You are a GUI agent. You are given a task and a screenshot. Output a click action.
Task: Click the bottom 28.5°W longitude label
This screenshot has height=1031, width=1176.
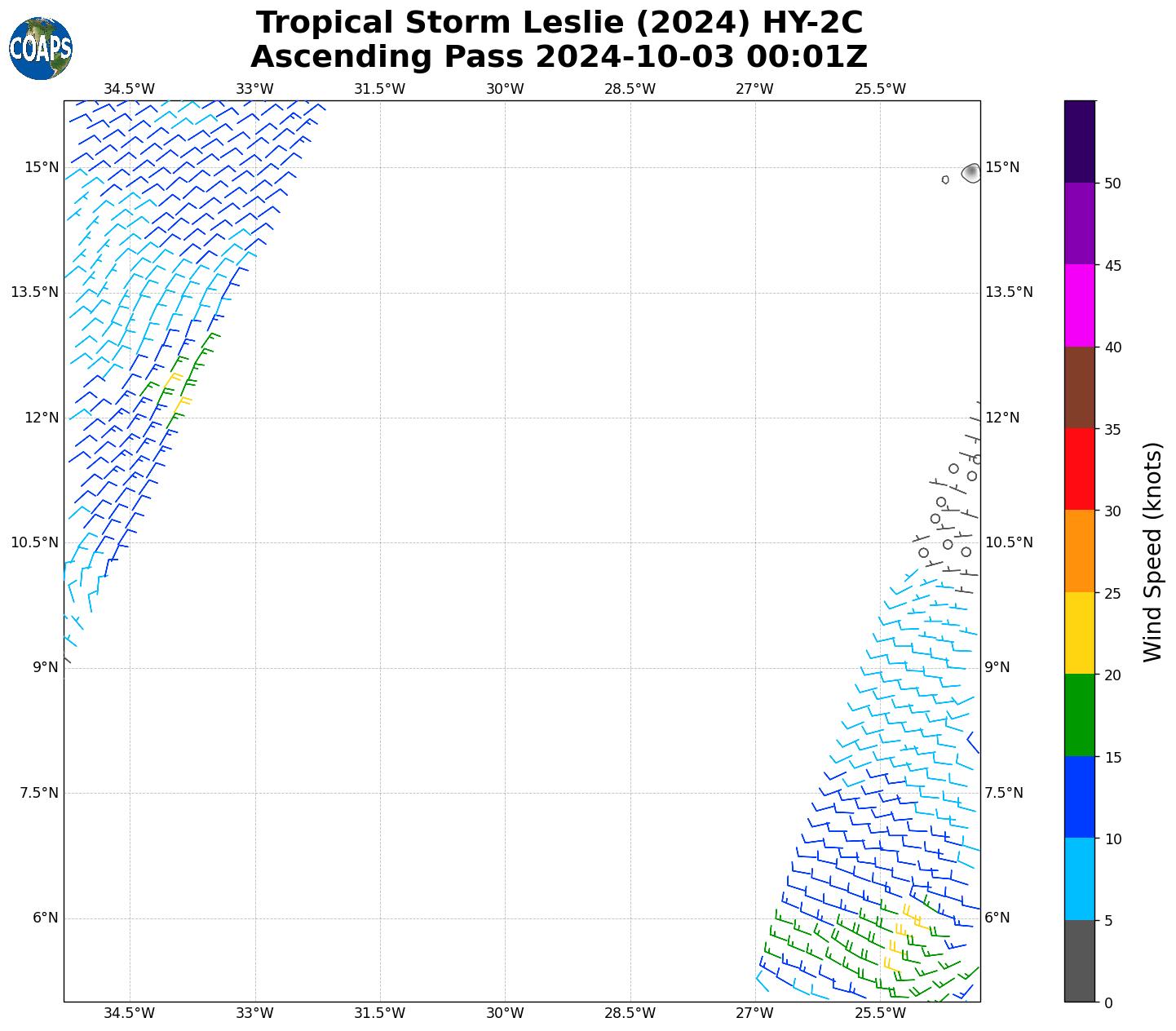[630, 1013]
